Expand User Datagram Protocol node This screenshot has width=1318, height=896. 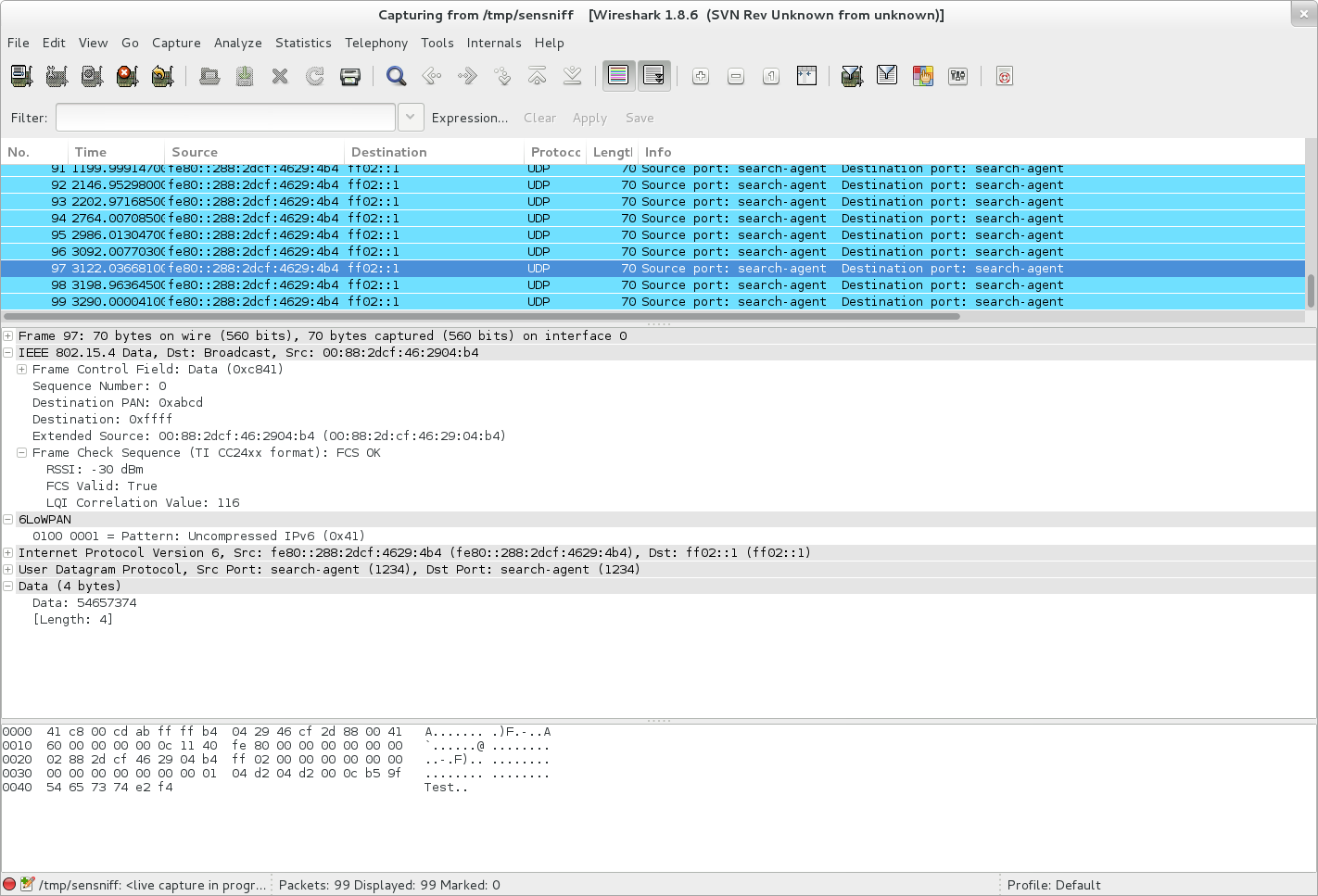pyautogui.click(x=8, y=569)
